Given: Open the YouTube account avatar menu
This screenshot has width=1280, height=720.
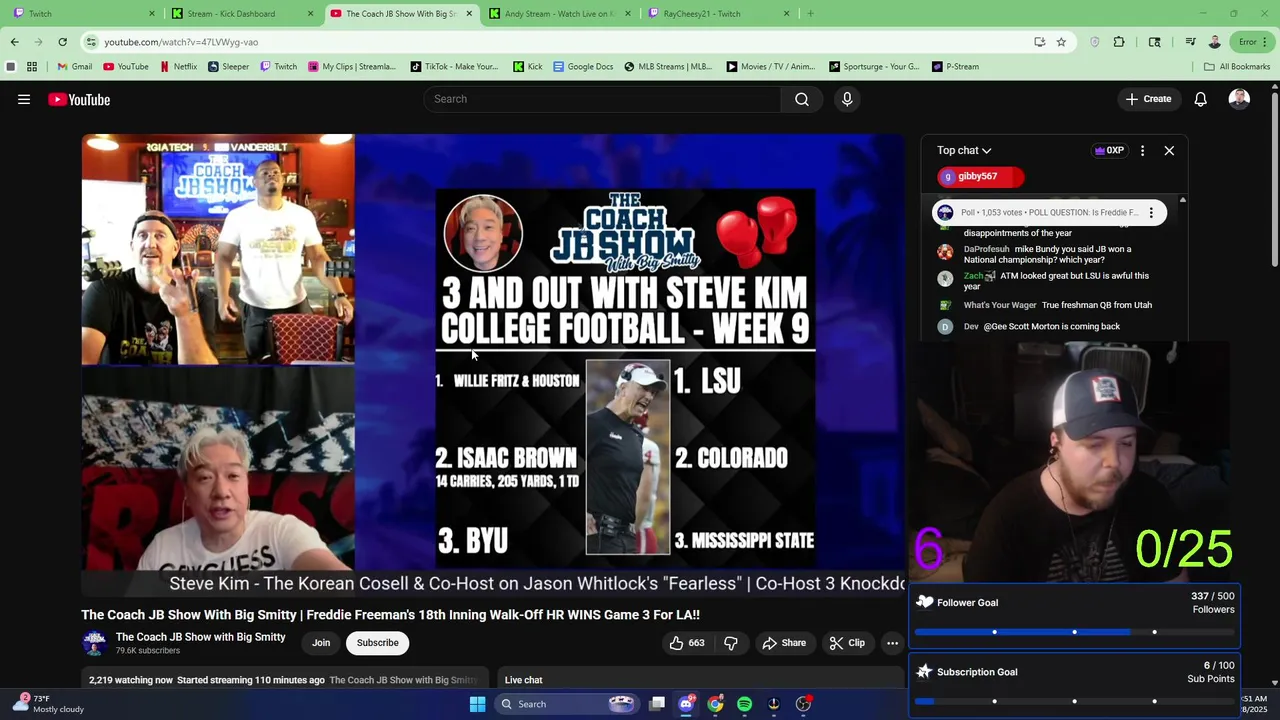Looking at the screenshot, I should (1239, 99).
